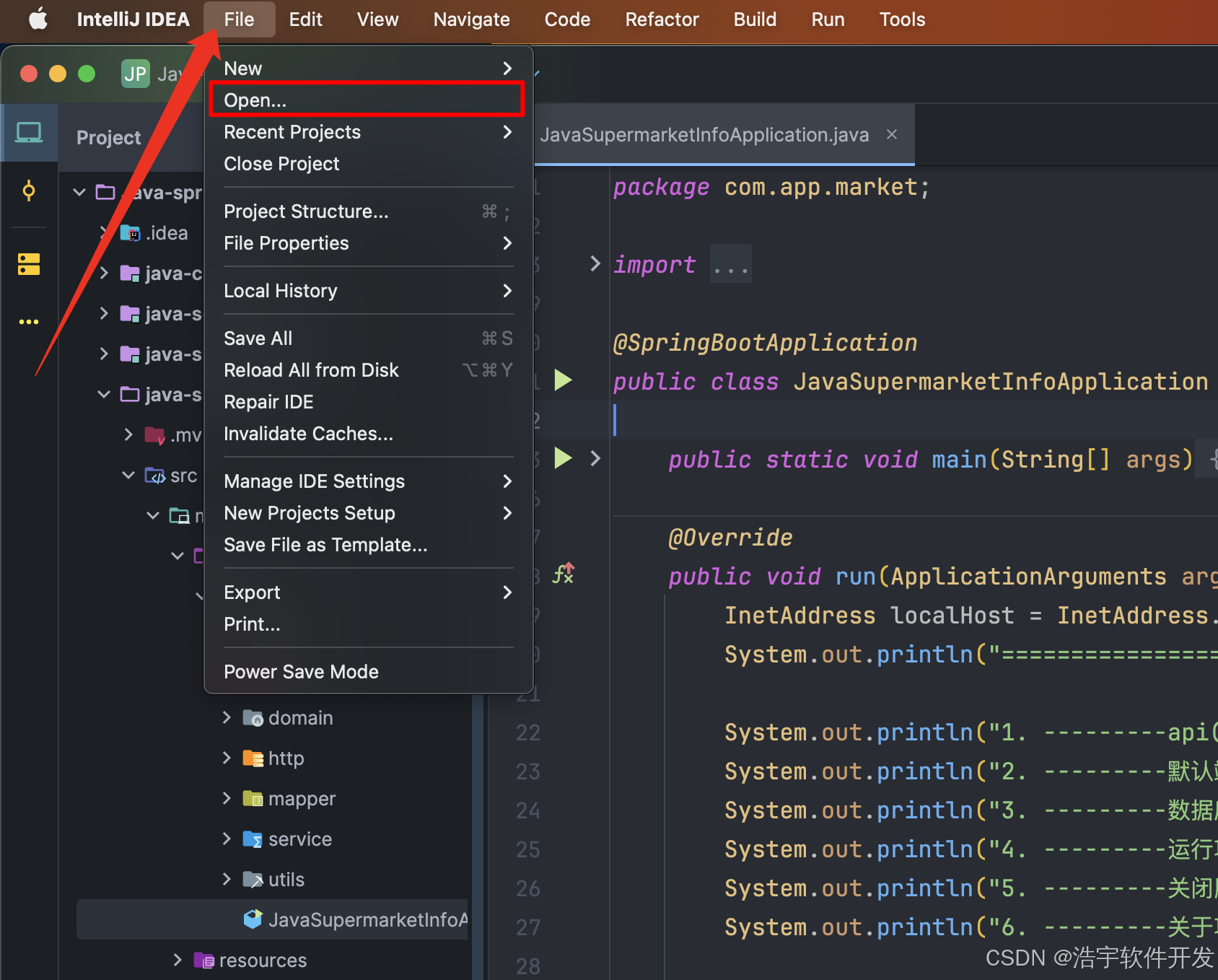The height and width of the screenshot is (980, 1218).
Task: Choose Print...
Action: (369, 624)
